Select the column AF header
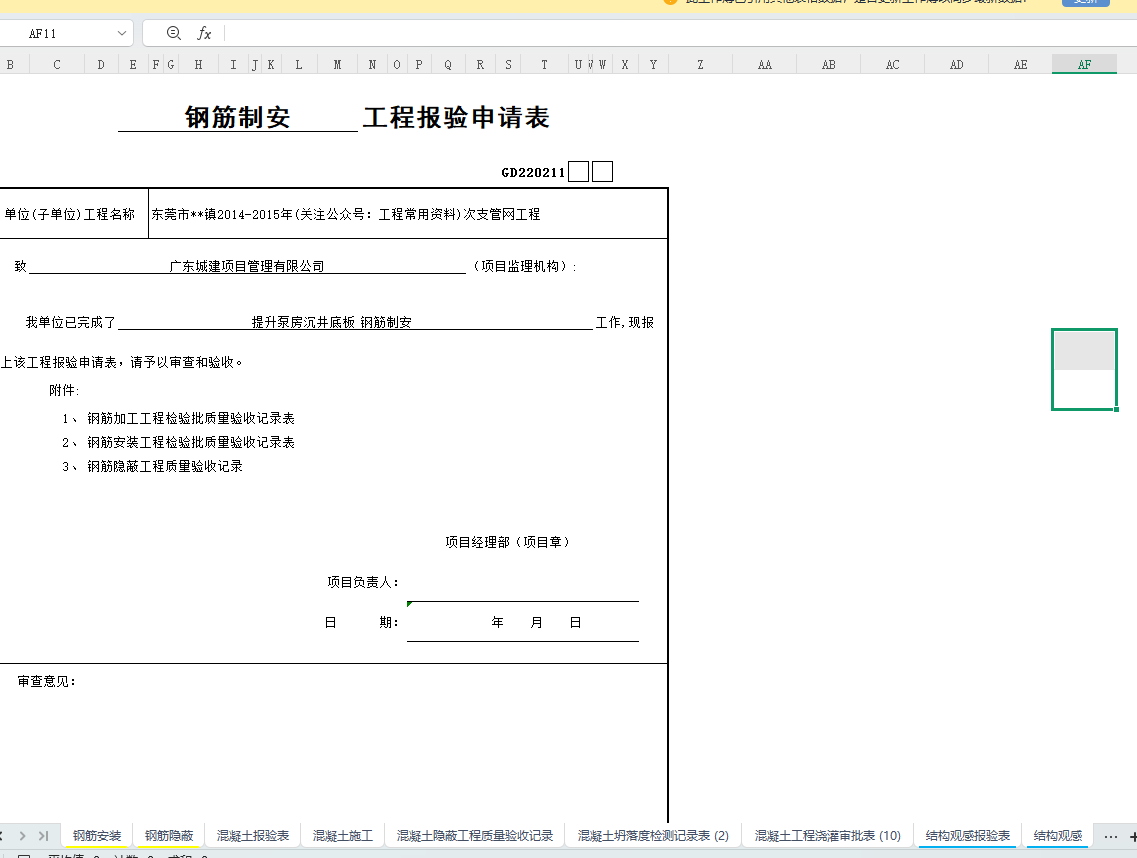The width and height of the screenshot is (1137, 858). [1084, 64]
